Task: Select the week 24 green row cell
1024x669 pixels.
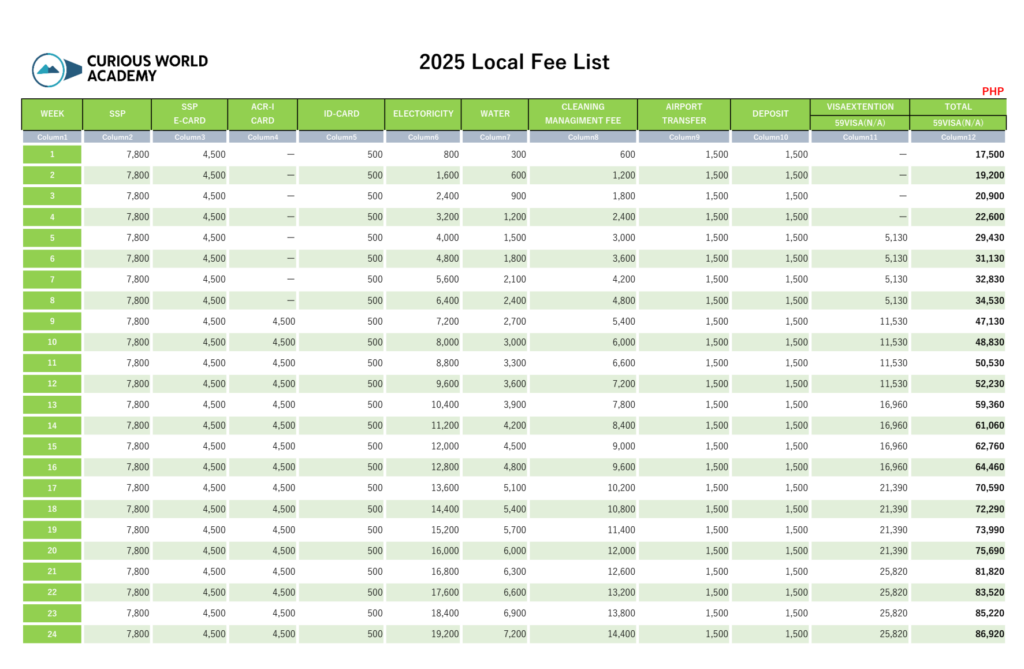Action: coord(52,633)
